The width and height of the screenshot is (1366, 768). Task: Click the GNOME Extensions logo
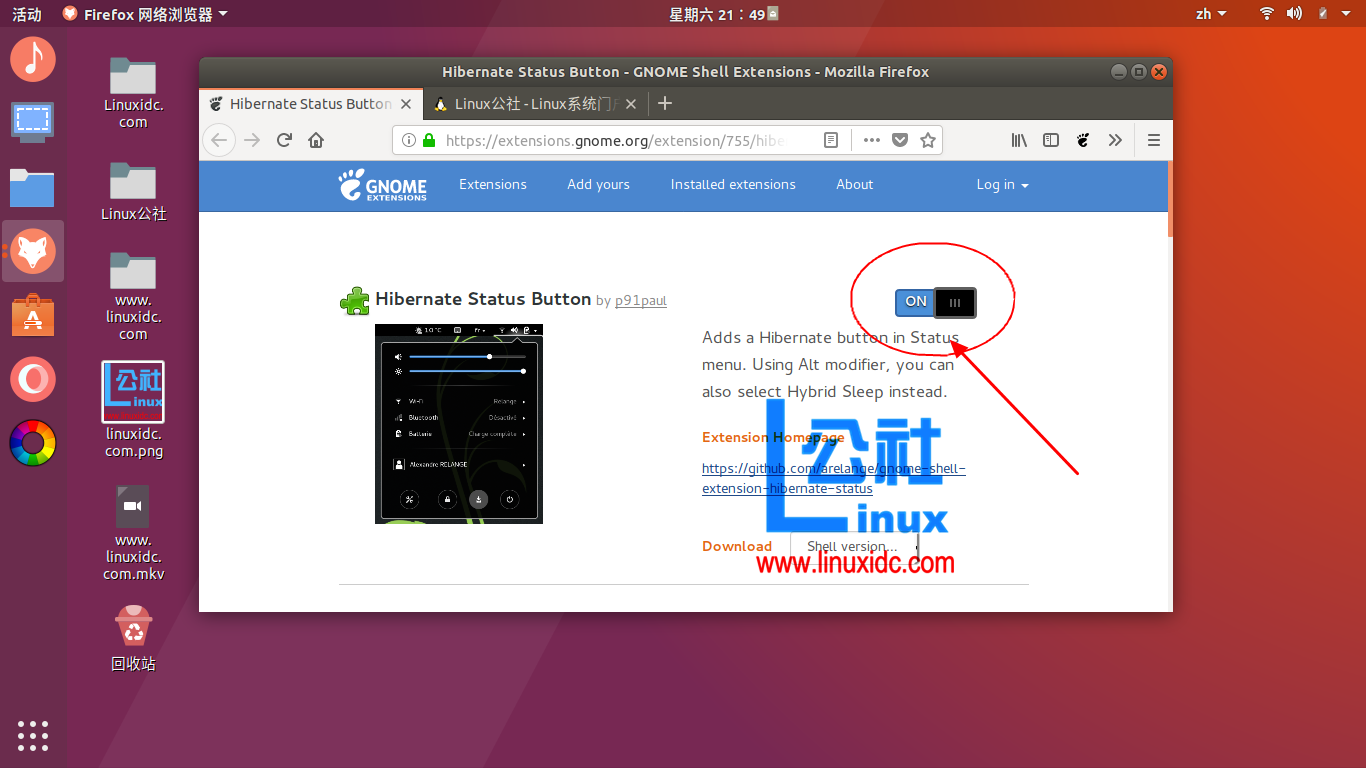click(383, 185)
